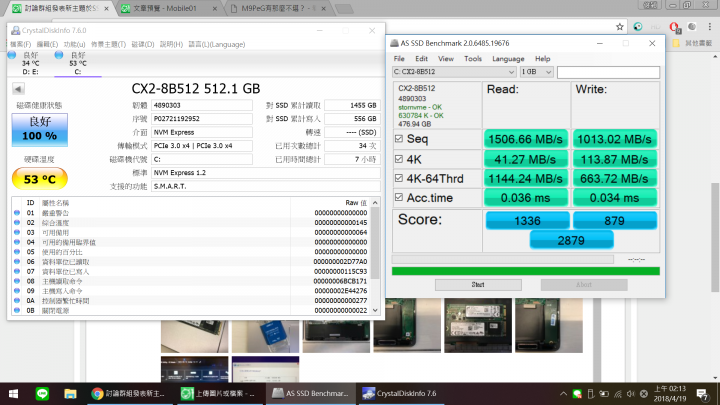Open the File menu in AS SSD Benchmark
720x405 pixels.
pyautogui.click(x=399, y=59)
